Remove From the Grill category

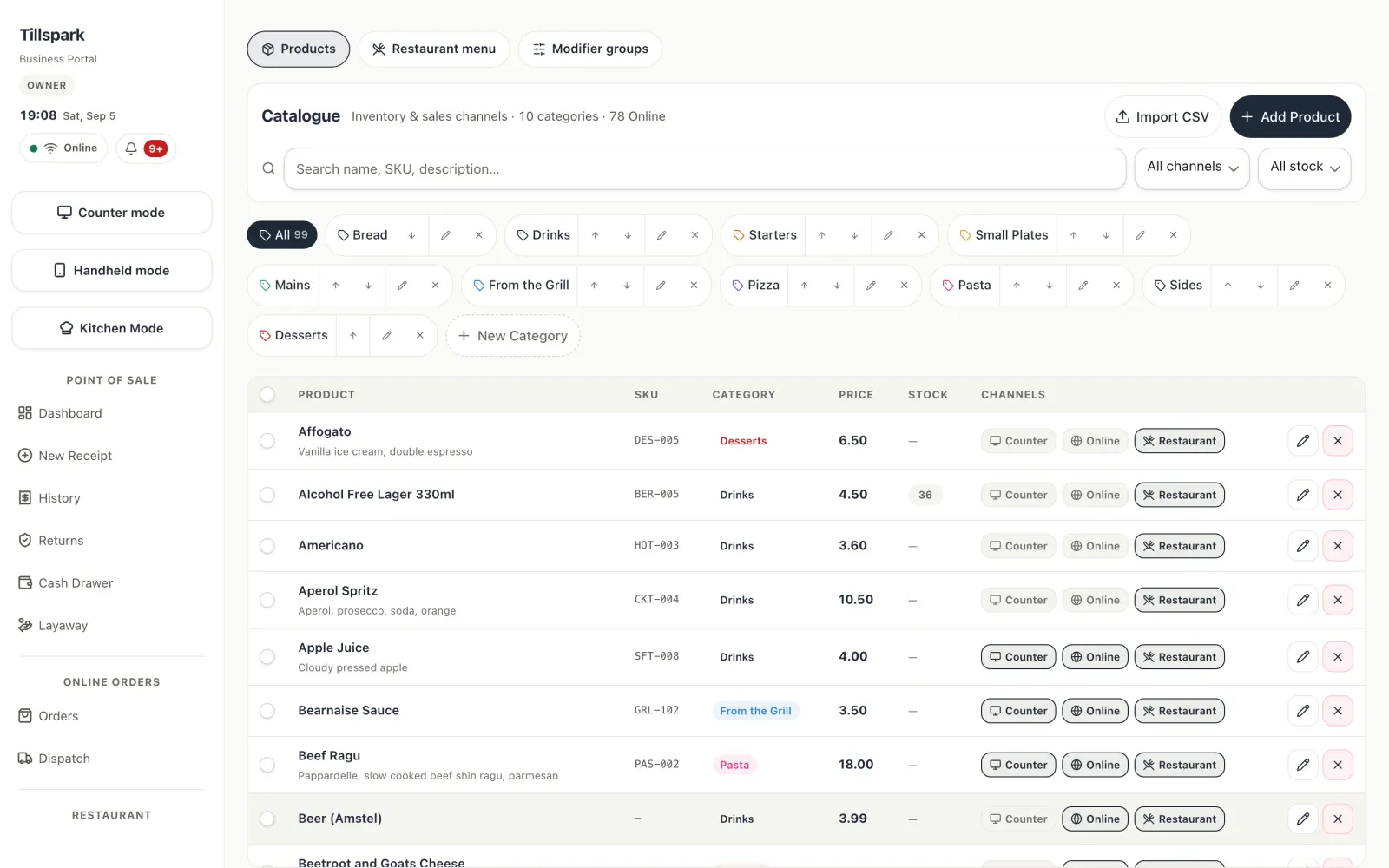(x=694, y=286)
